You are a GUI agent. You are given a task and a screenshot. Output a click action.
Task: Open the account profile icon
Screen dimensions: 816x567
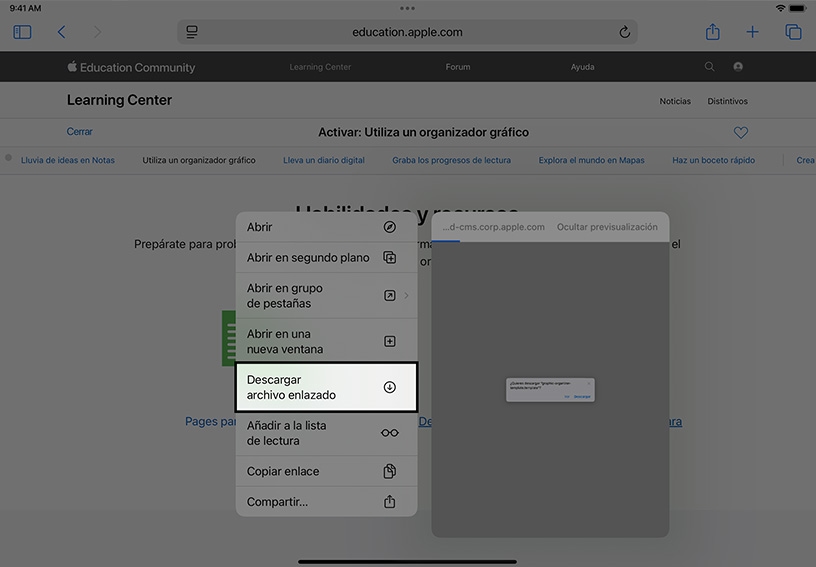[738, 67]
